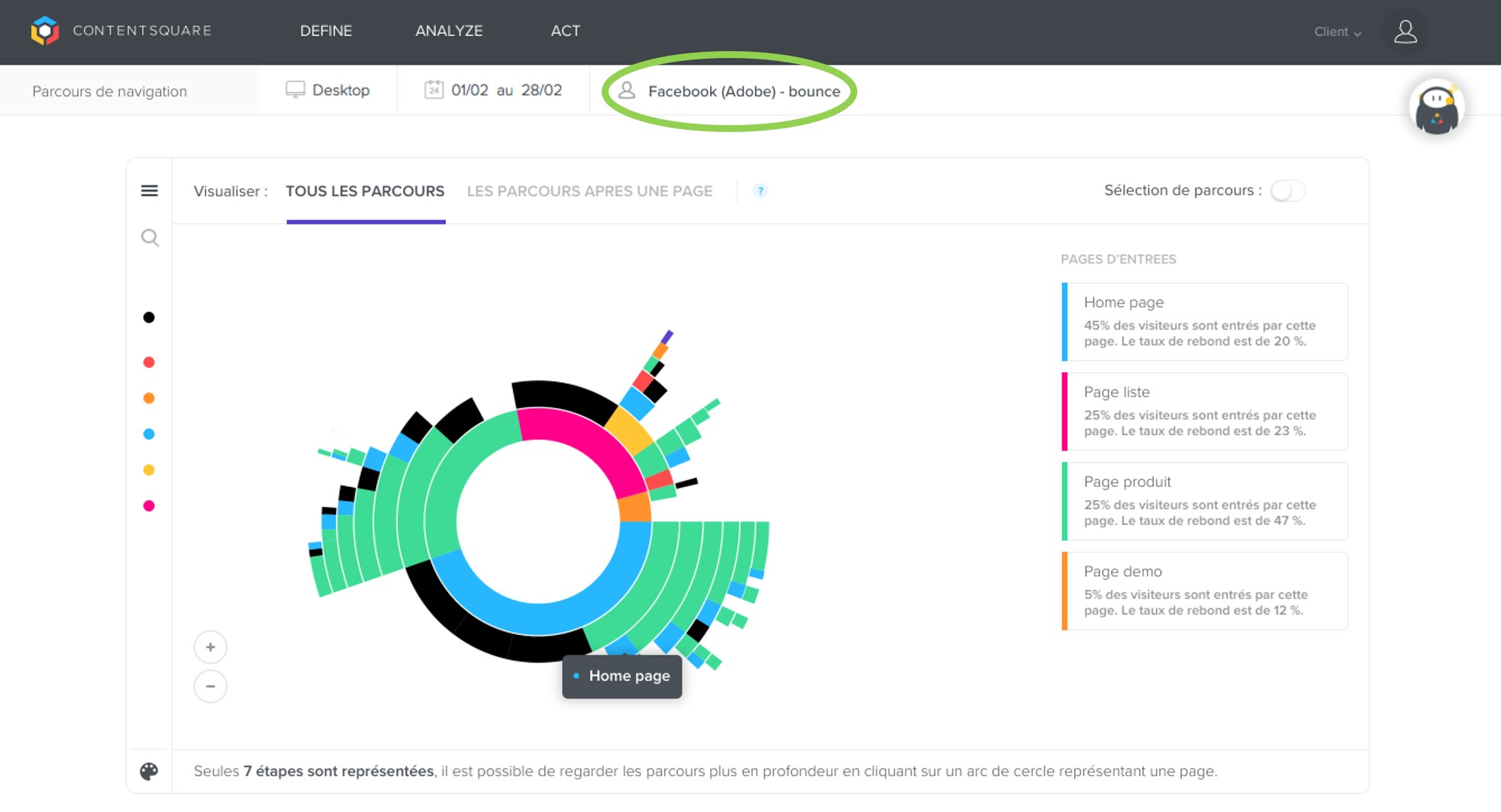Open the 01/02 au 28/02 date picker
1501x812 pixels.
pos(493,90)
